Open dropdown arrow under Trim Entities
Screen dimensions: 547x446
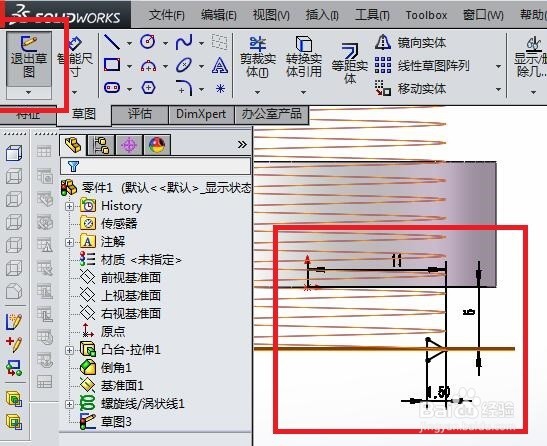(257, 92)
